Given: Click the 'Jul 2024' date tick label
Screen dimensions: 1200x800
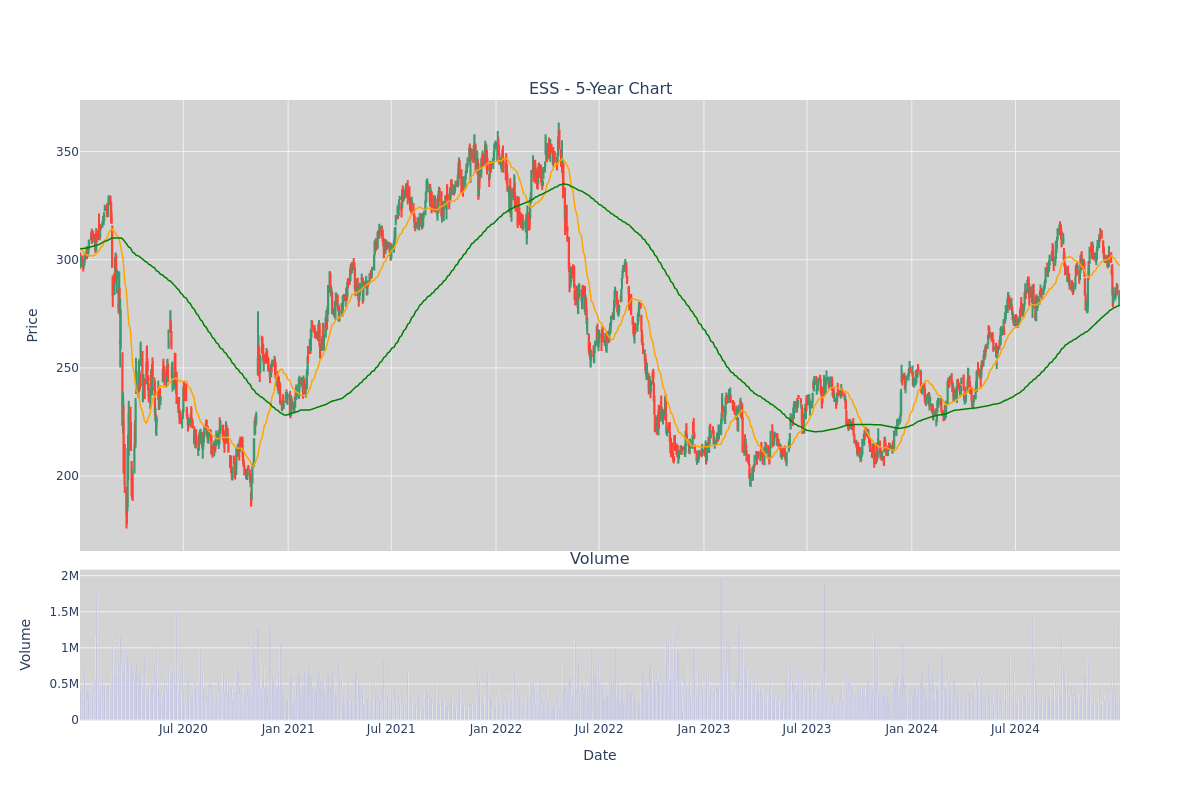Looking at the screenshot, I should [x=1015, y=729].
